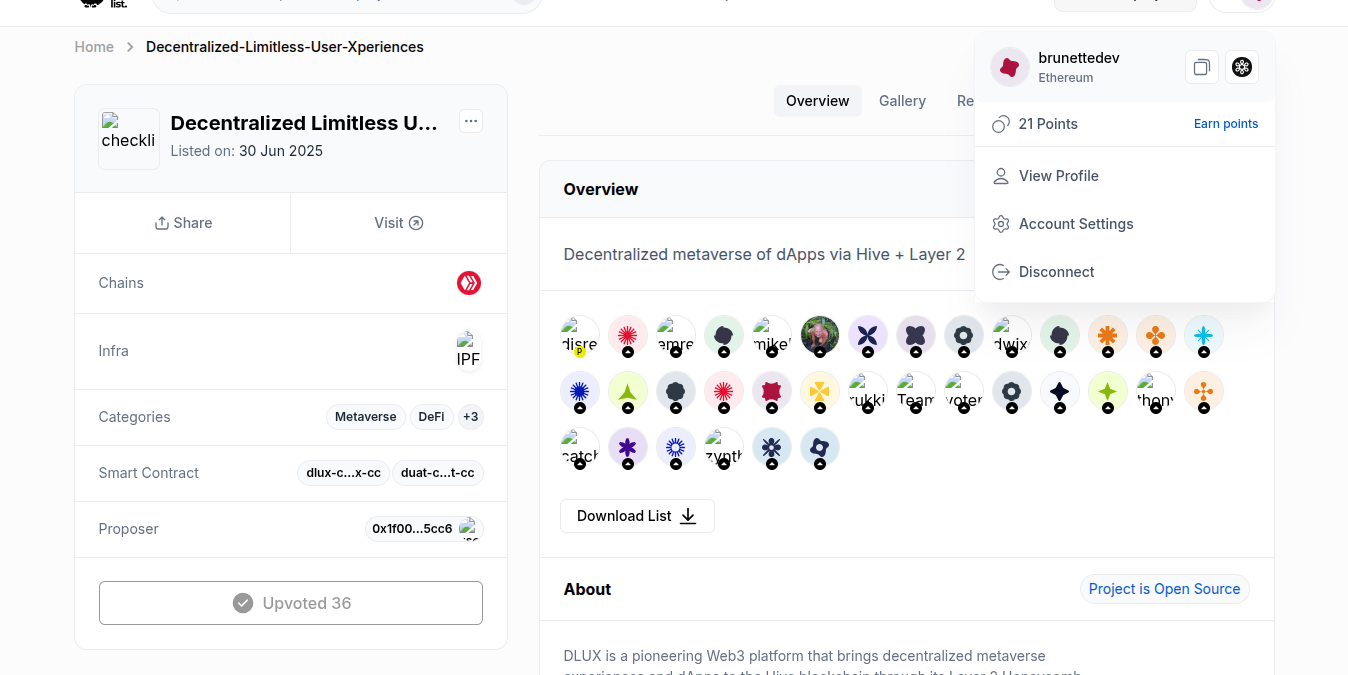Click the Earn points link
Viewport: 1348px width, 675px height.
coord(1226,124)
